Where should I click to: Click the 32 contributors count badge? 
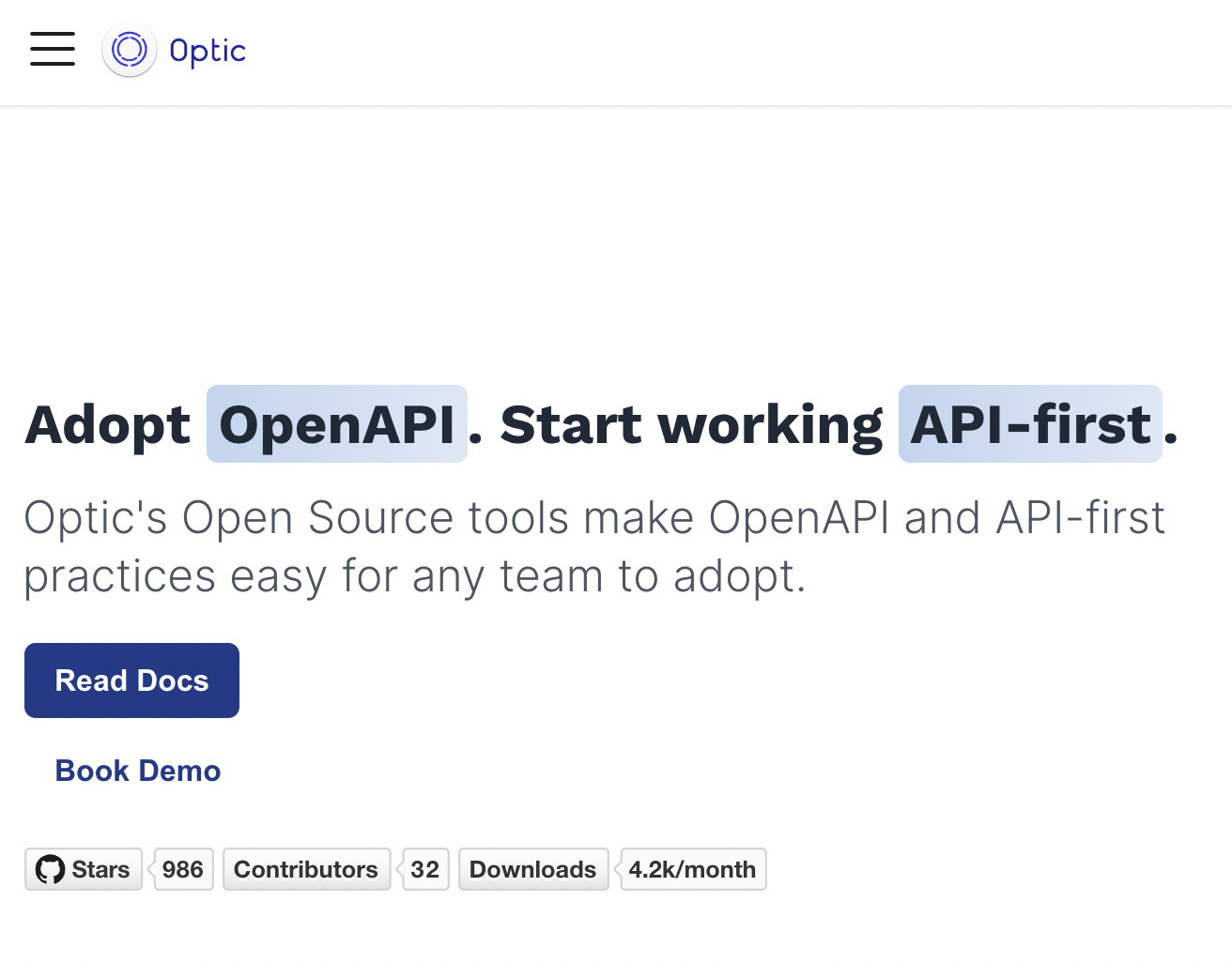[x=425, y=869]
